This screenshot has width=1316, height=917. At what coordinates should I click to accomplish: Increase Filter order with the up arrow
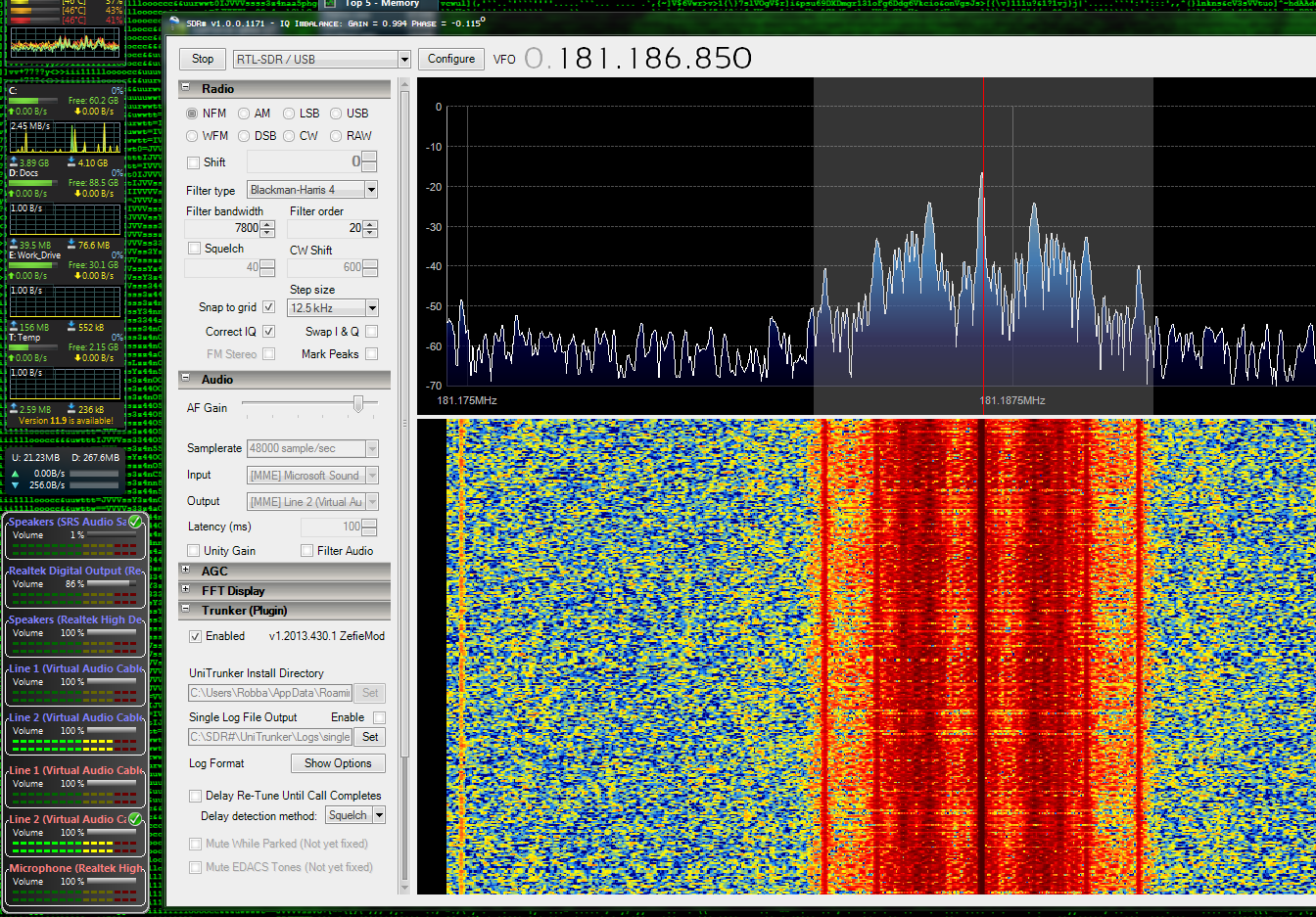(370, 224)
